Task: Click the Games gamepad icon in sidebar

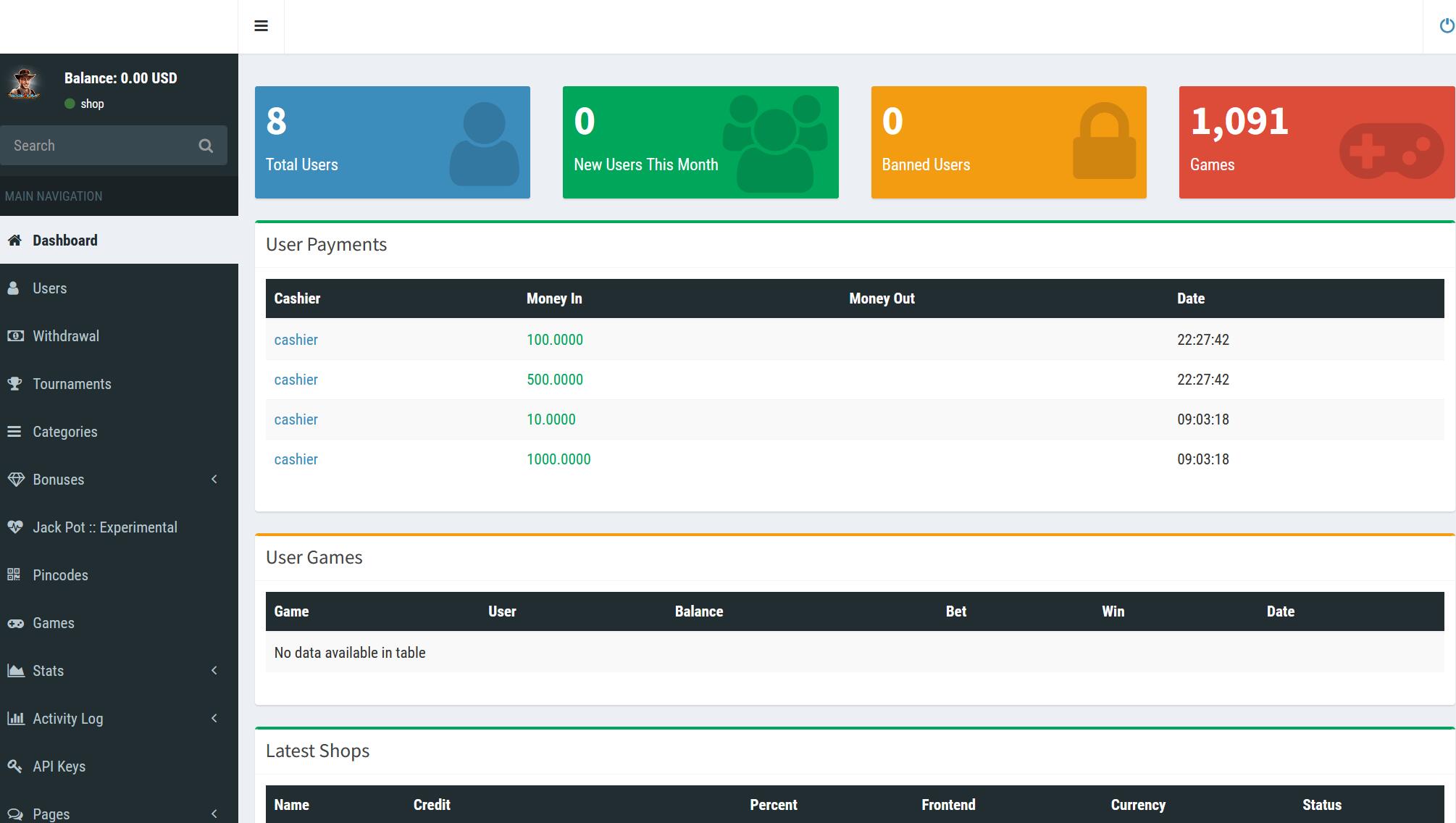Action: pos(15,623)
